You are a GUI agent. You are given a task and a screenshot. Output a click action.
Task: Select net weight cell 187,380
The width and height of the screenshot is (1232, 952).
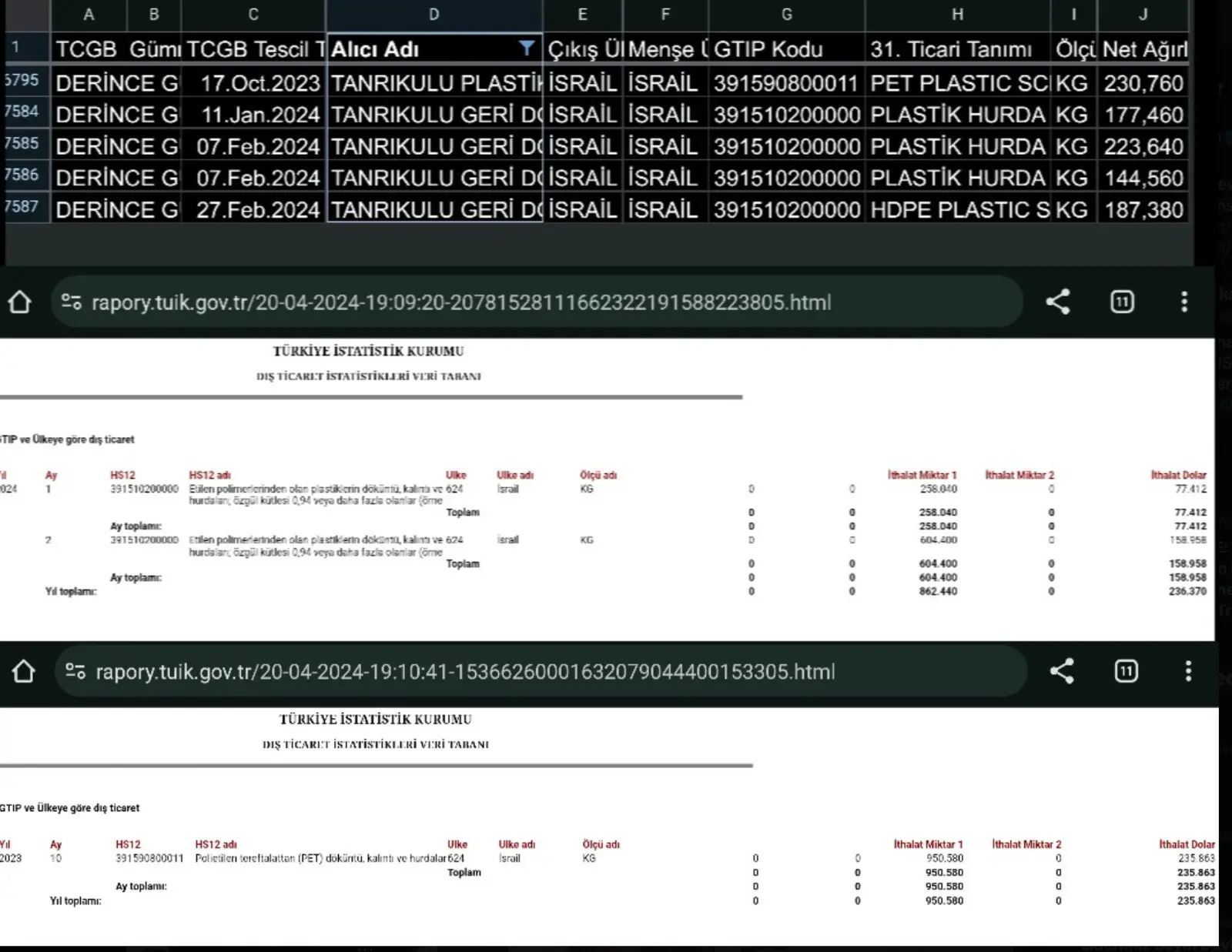pyautogui.click(x=1143, y=209)
